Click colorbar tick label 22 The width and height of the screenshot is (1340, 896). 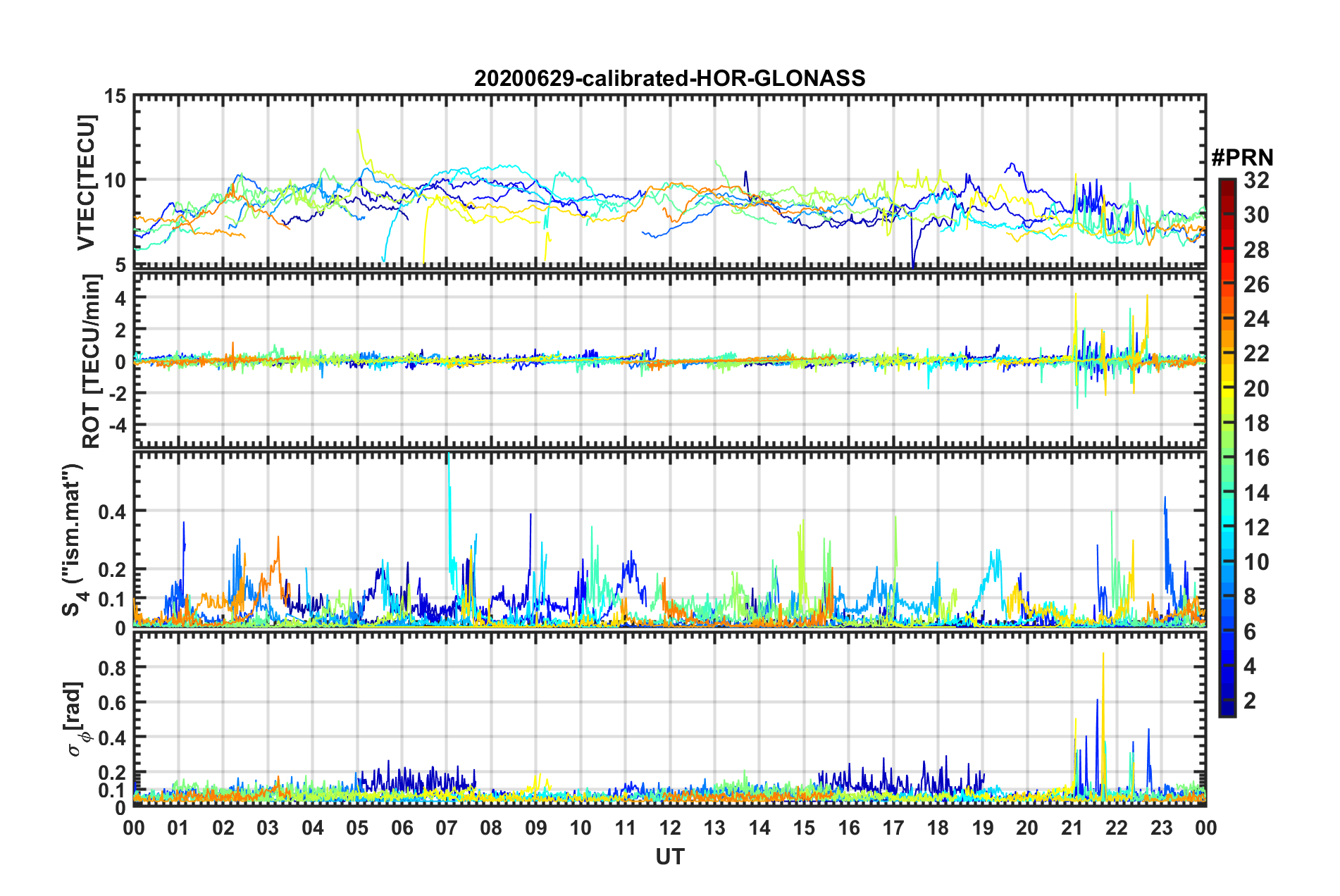(1256, 354)
